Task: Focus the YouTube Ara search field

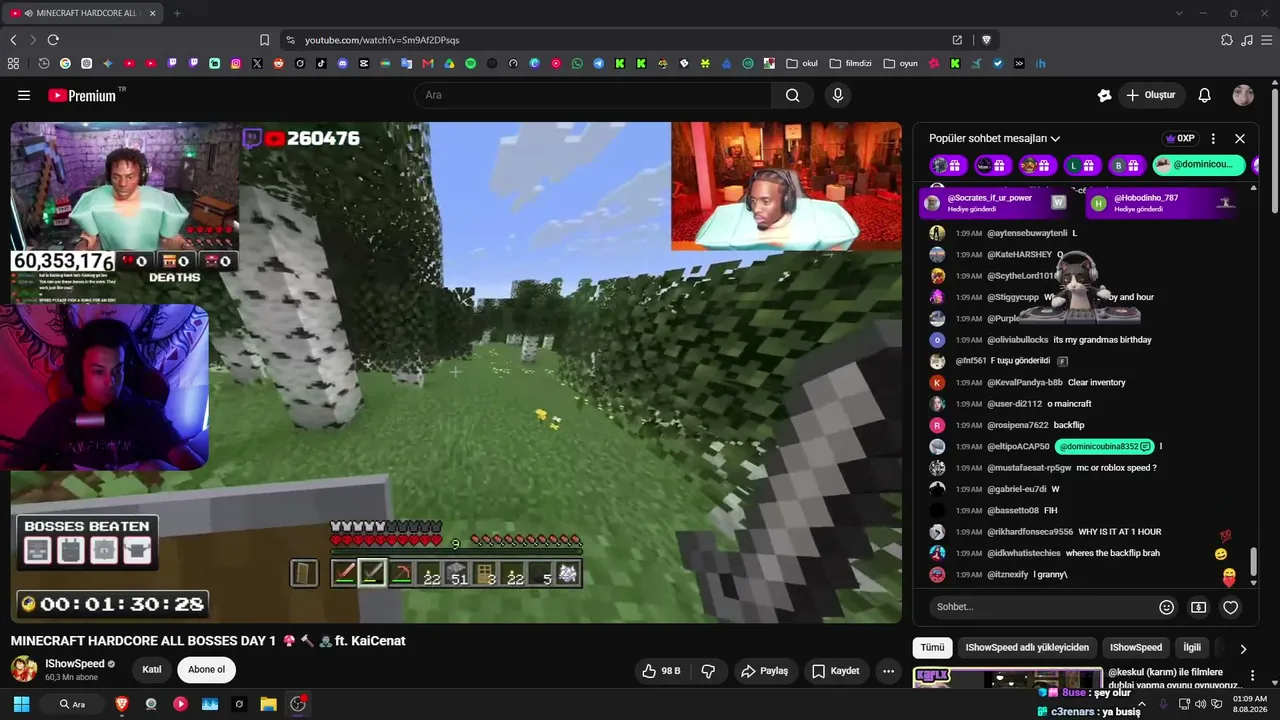Action: [593, 95]
